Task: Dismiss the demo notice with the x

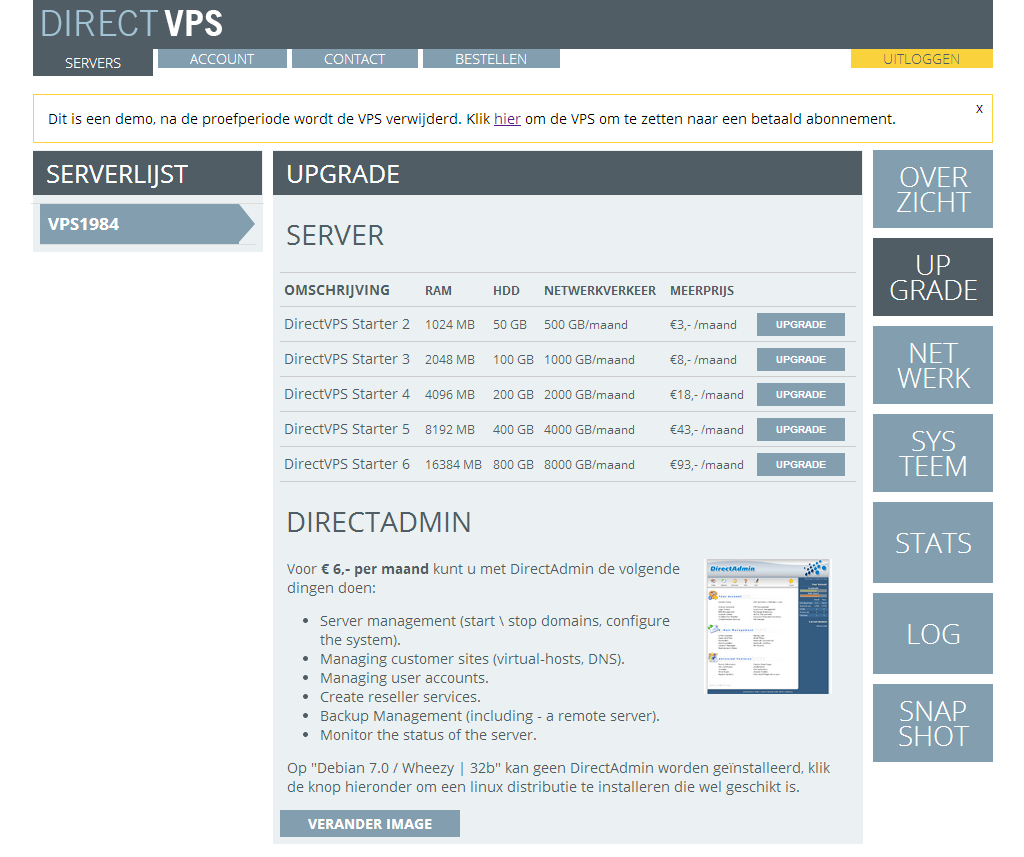Action: (x=979, y=108)
